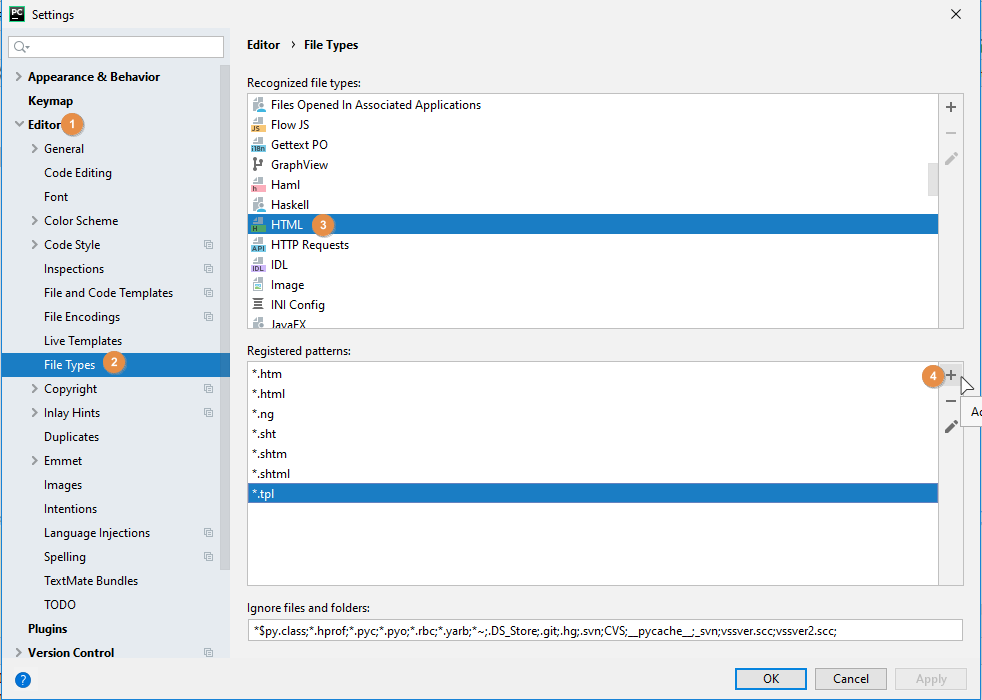982x700 pixels.
Task: Open the Intentions settings page
Action: tap(70, 508)
